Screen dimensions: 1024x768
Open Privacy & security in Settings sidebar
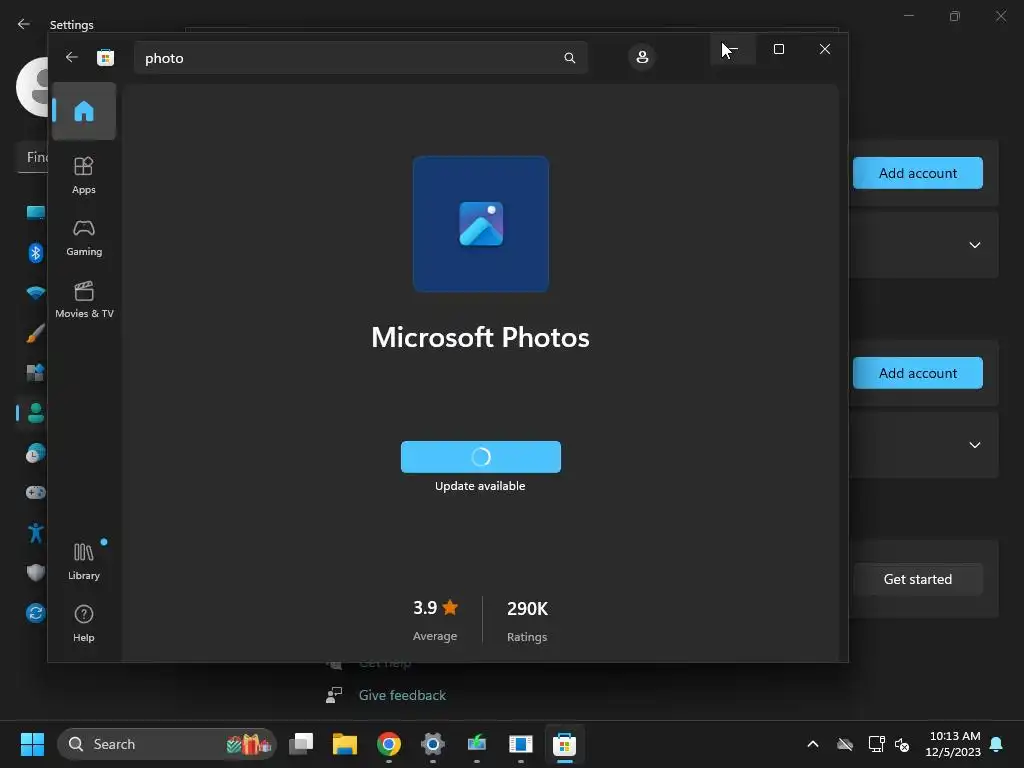point(35,573)
